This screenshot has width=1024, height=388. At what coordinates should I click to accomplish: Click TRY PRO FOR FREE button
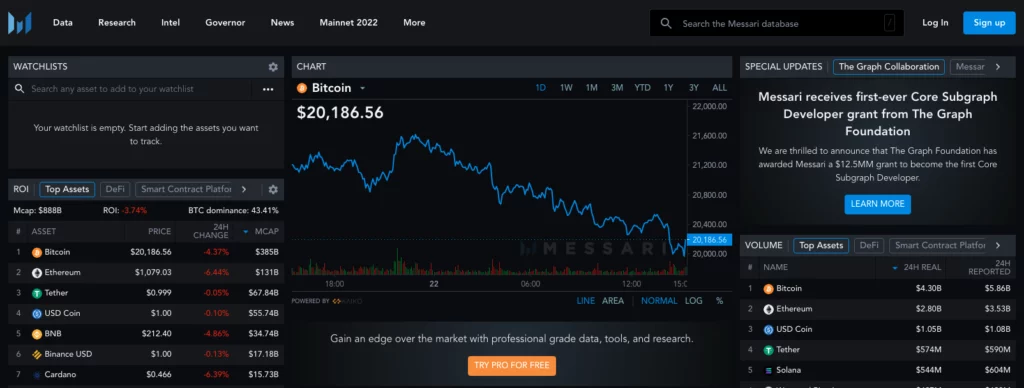pos(511,365)
